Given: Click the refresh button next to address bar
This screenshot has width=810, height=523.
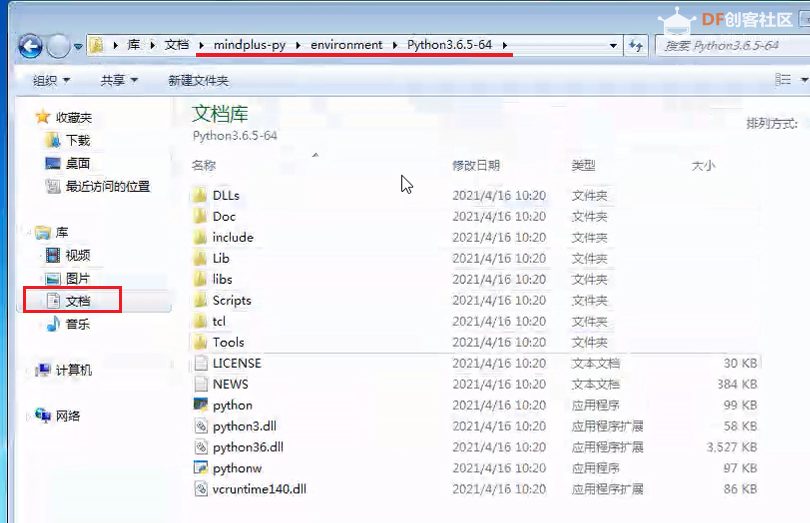Looking at the screenshot, I should pos(635,45).
